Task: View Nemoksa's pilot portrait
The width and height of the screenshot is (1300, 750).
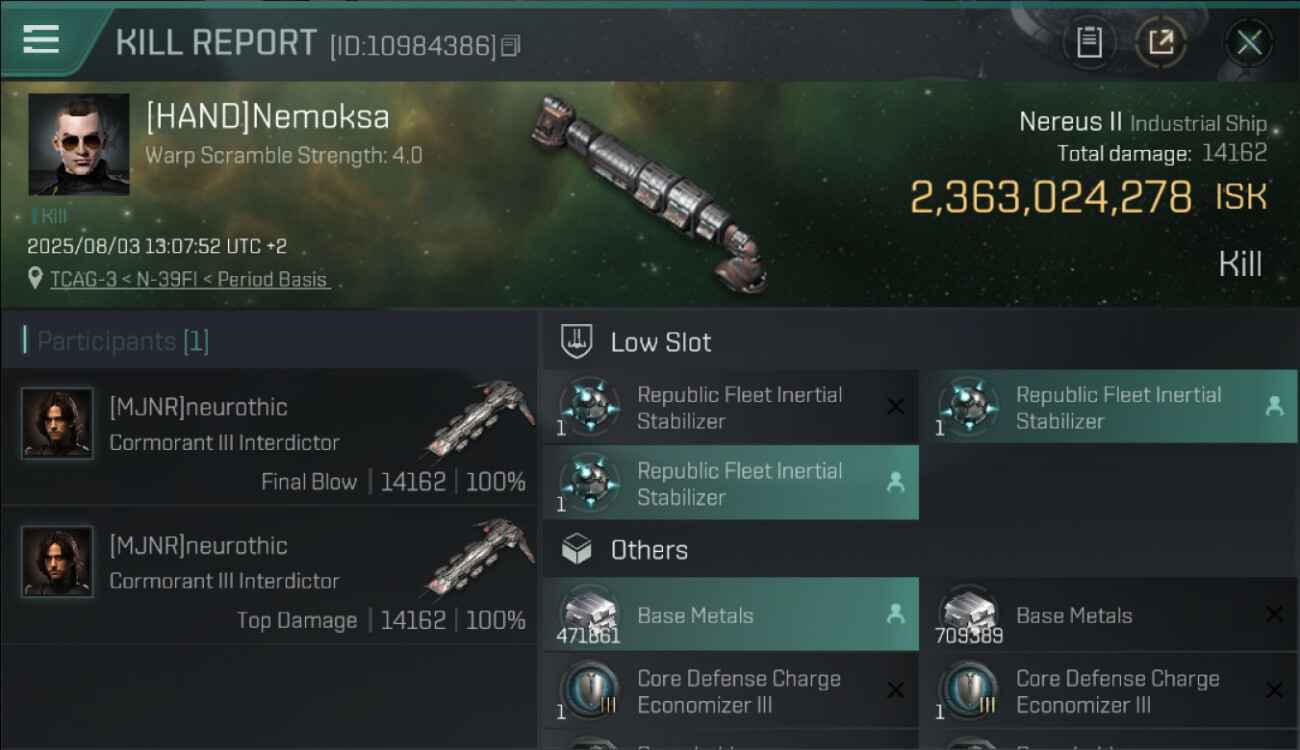Action: pos(79,144)
